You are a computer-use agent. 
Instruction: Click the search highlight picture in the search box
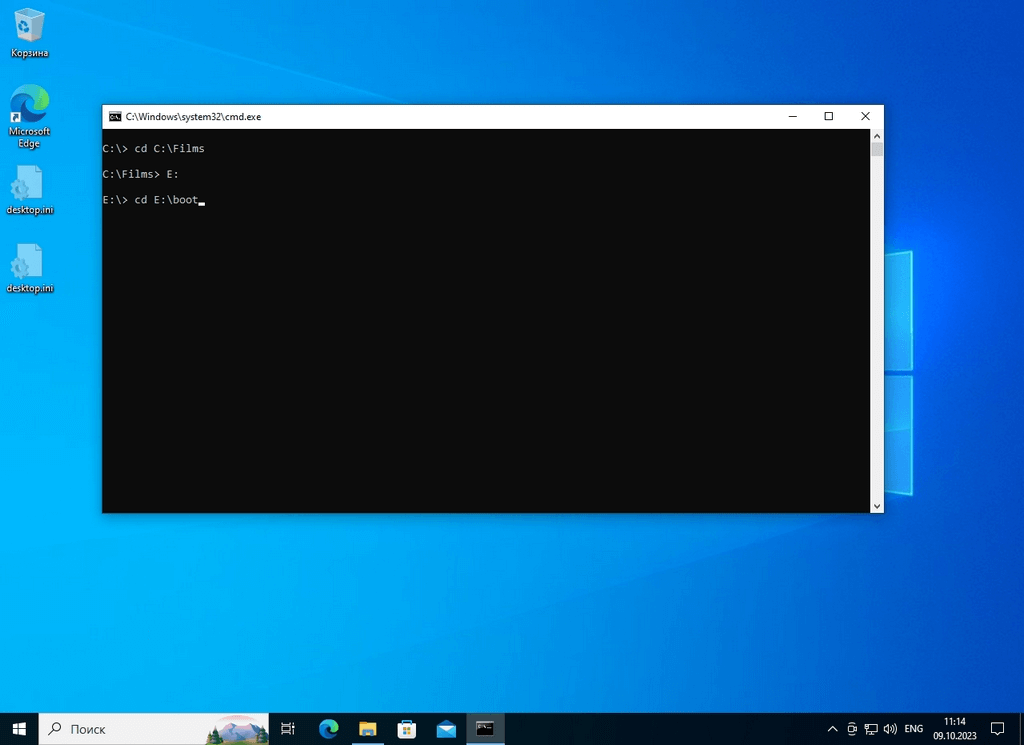237,729
